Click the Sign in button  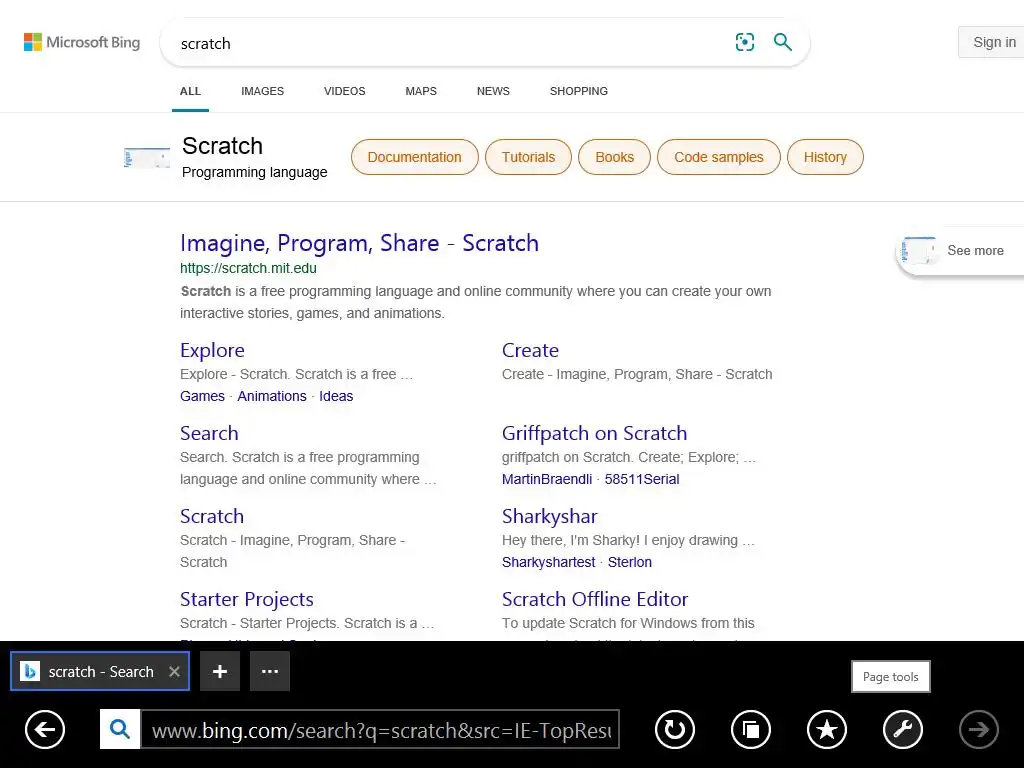pos(993,42)
